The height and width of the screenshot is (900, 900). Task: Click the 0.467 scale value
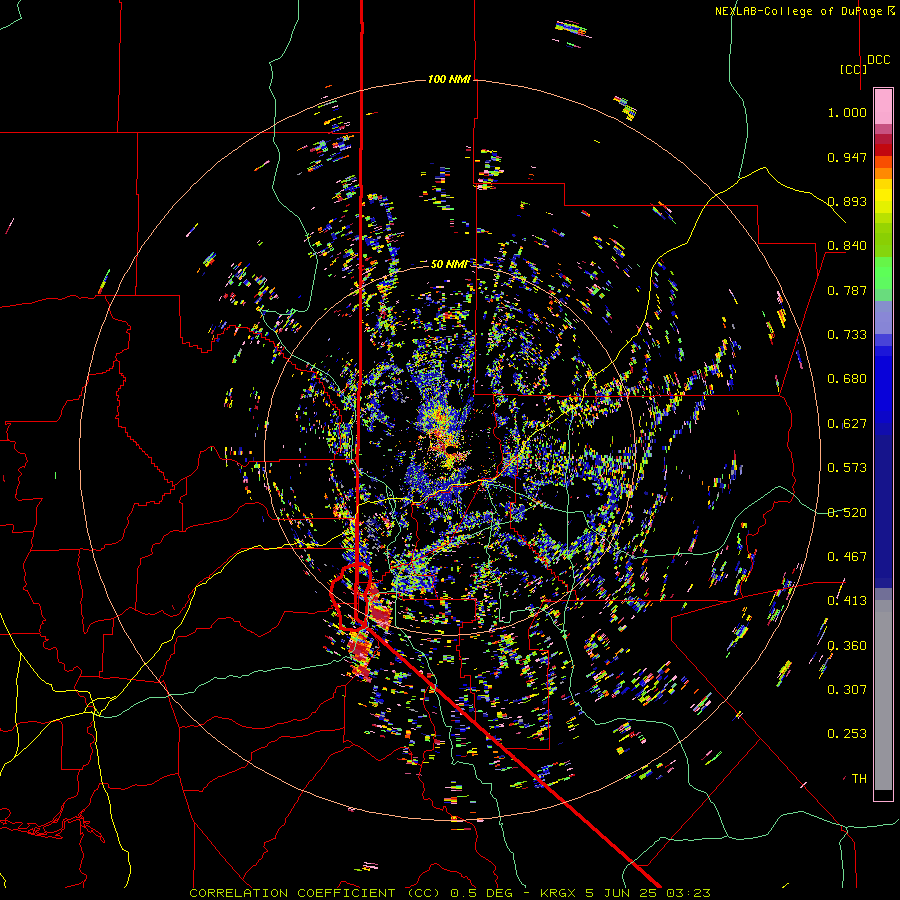847,557
